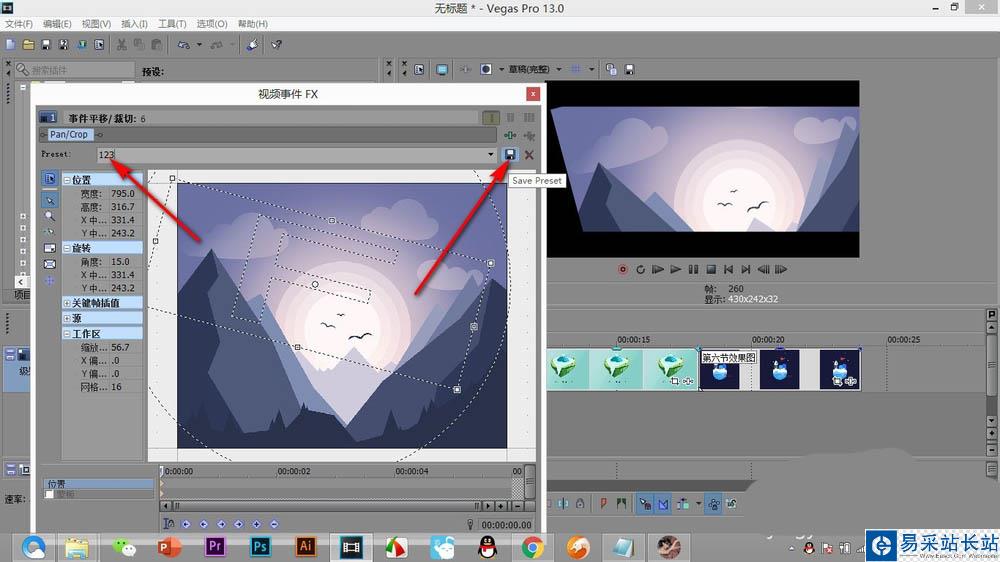Screen dimensions: 1000x562
Task: Click the 宽度 value 795.0
Action: (122, 193)
